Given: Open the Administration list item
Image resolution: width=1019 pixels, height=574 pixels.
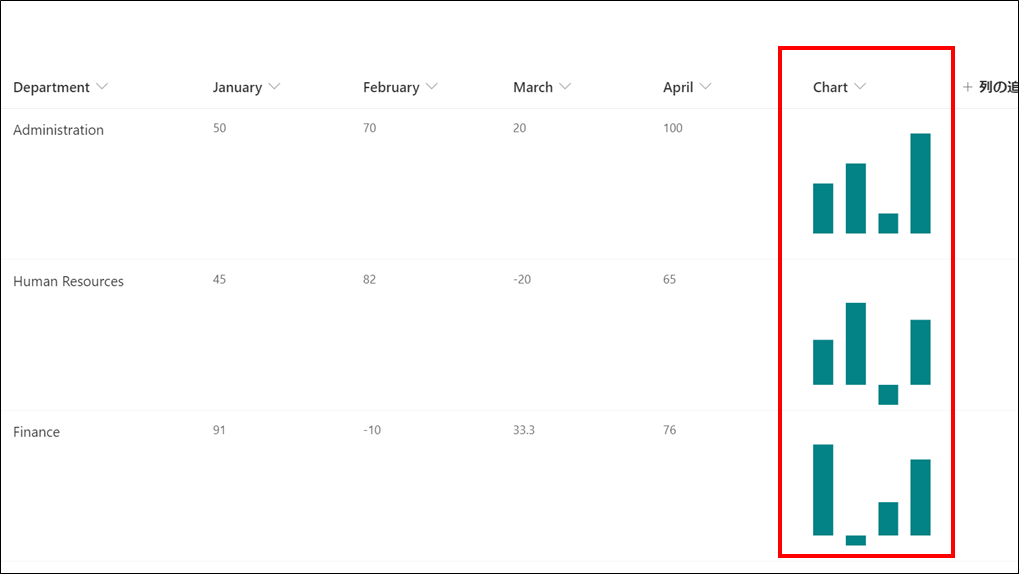Looking at the screenshot, I should (x=58, y=130).
